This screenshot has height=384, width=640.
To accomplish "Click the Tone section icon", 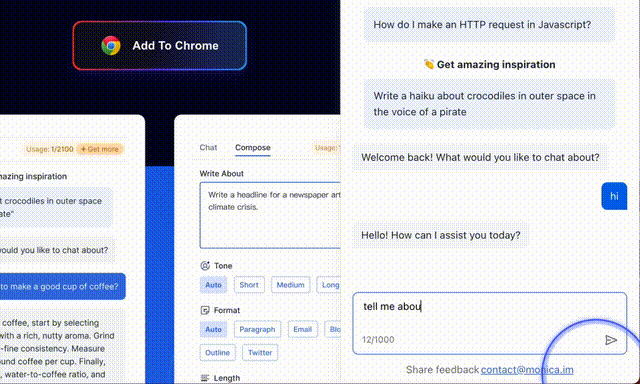I will [x=205, y=266].
